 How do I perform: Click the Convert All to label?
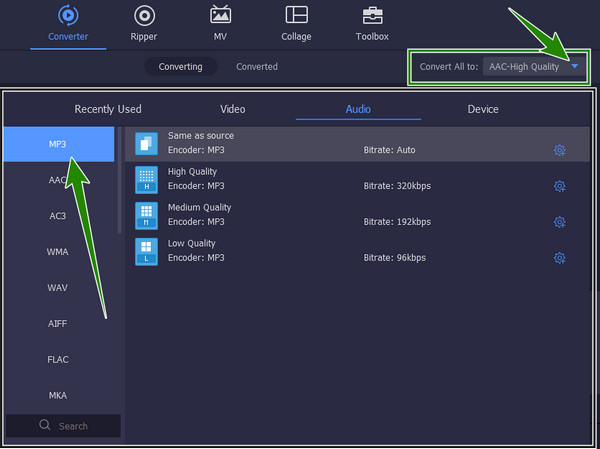click(449, 67)
